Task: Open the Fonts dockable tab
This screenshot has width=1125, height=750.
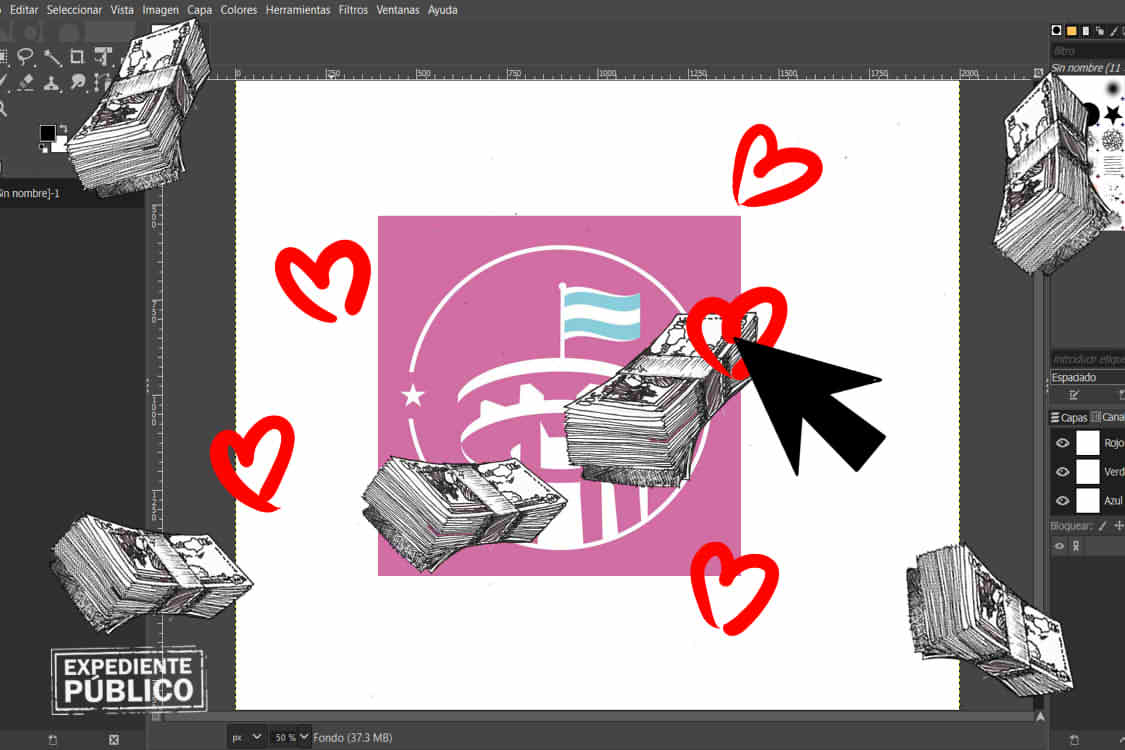Action: point(1086,30)
